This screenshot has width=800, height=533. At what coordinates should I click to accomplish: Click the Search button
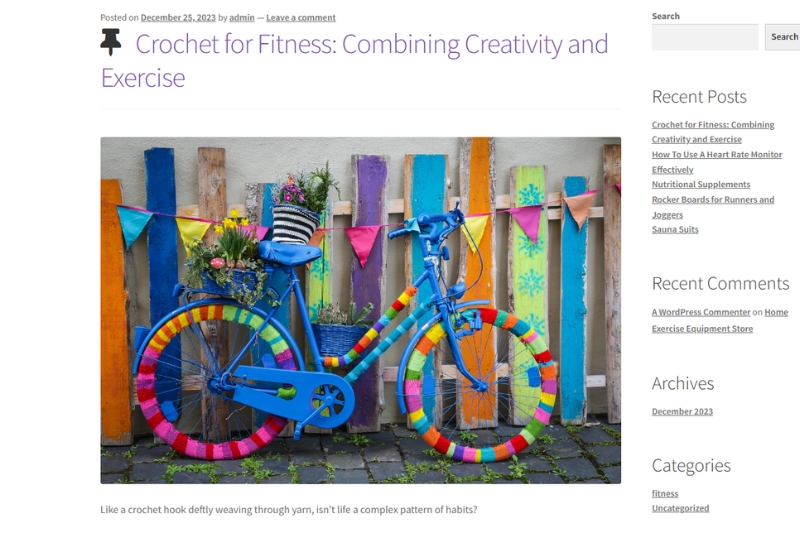coord(783,37)
